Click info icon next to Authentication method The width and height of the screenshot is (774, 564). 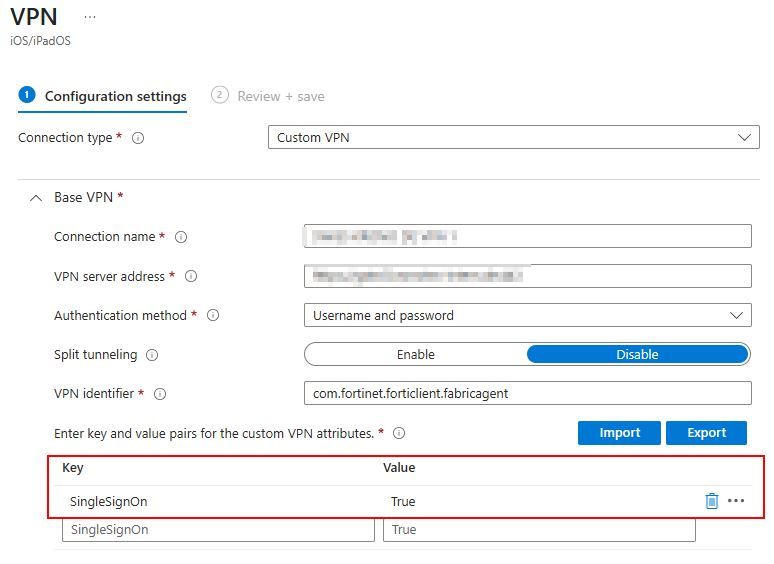pos(213,315)
